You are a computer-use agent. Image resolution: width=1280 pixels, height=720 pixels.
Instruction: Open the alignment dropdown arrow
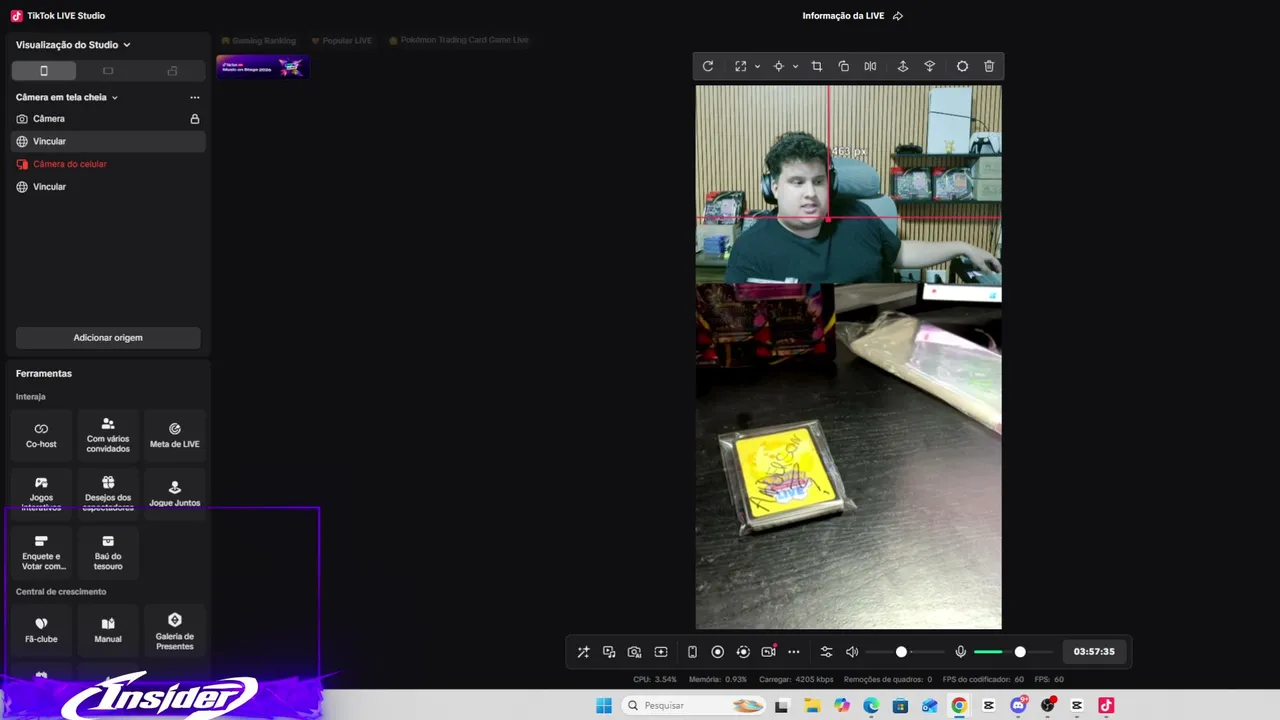795,67
